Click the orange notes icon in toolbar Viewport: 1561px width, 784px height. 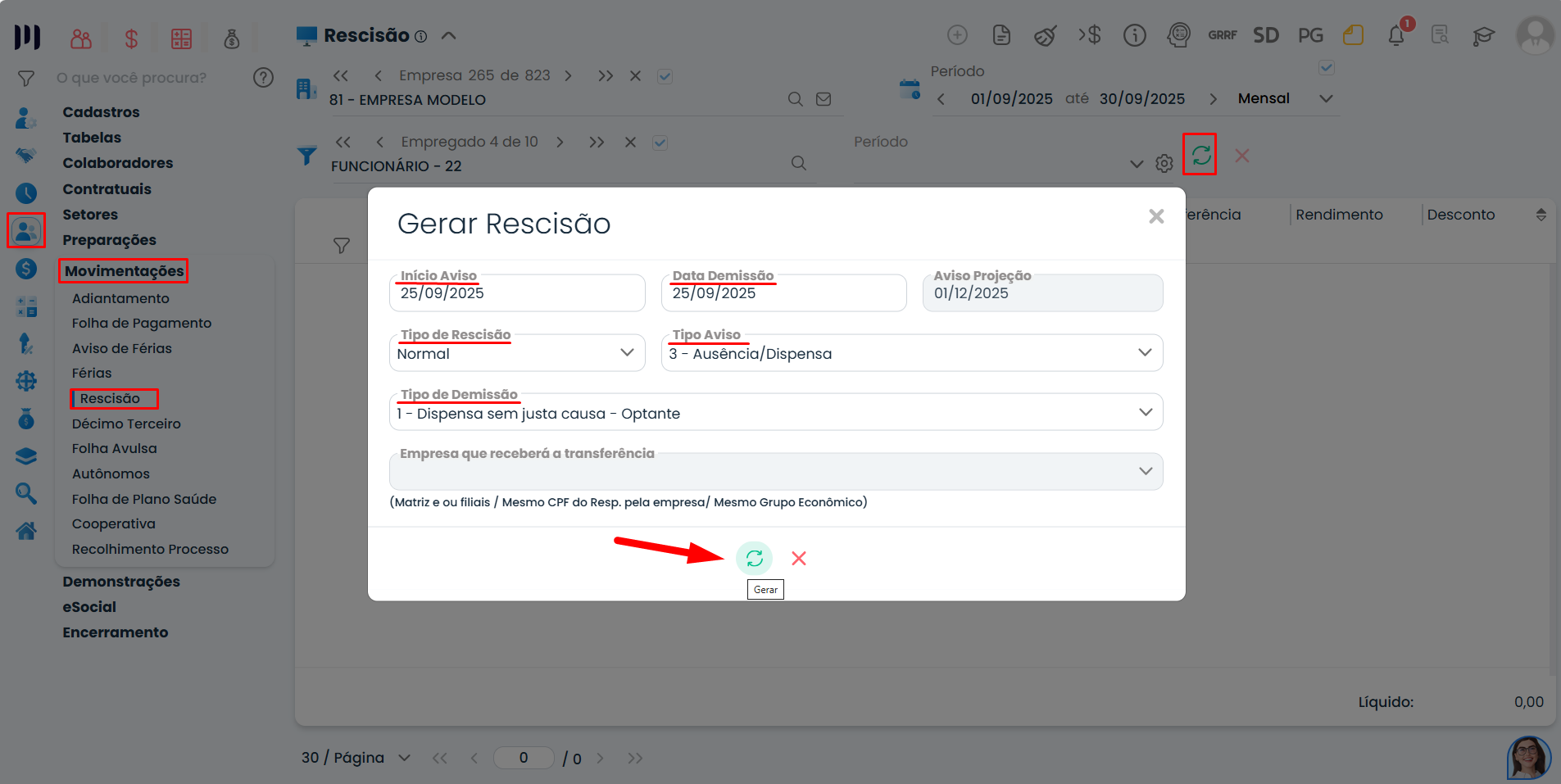click(x=1353, y=35)
